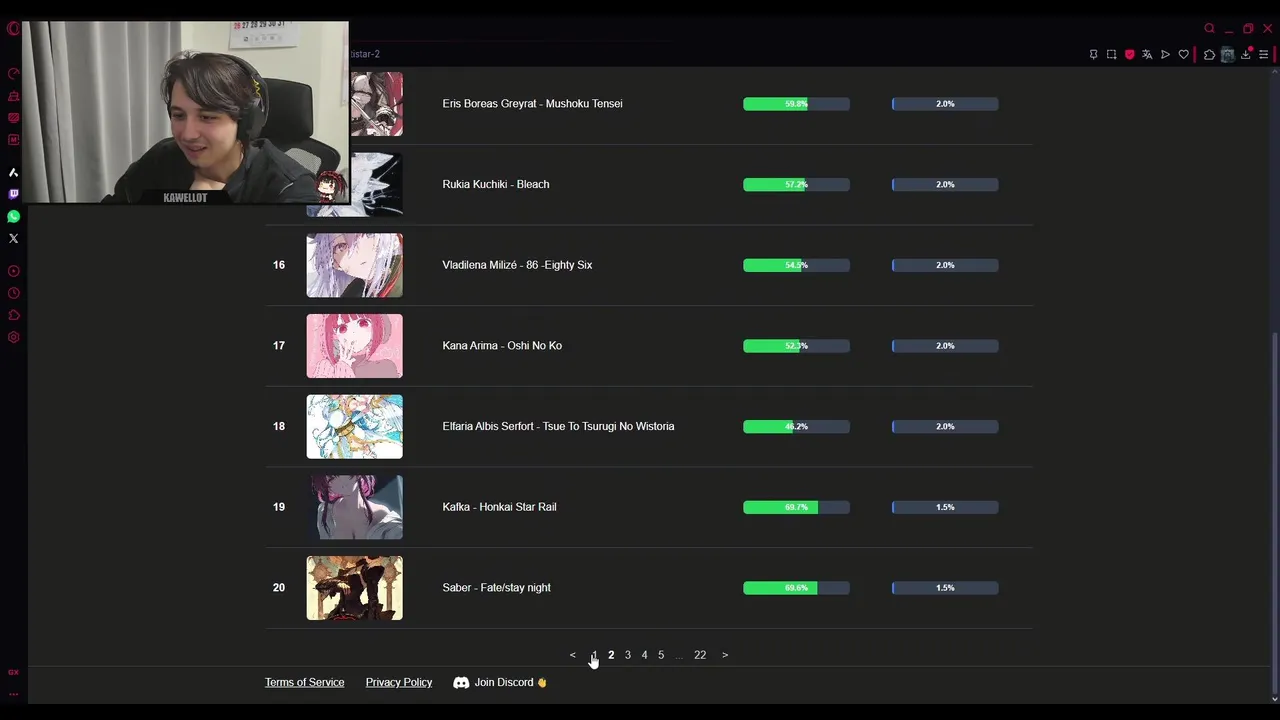
Task: Select page 2 in pagination
Action: (611, 655)
